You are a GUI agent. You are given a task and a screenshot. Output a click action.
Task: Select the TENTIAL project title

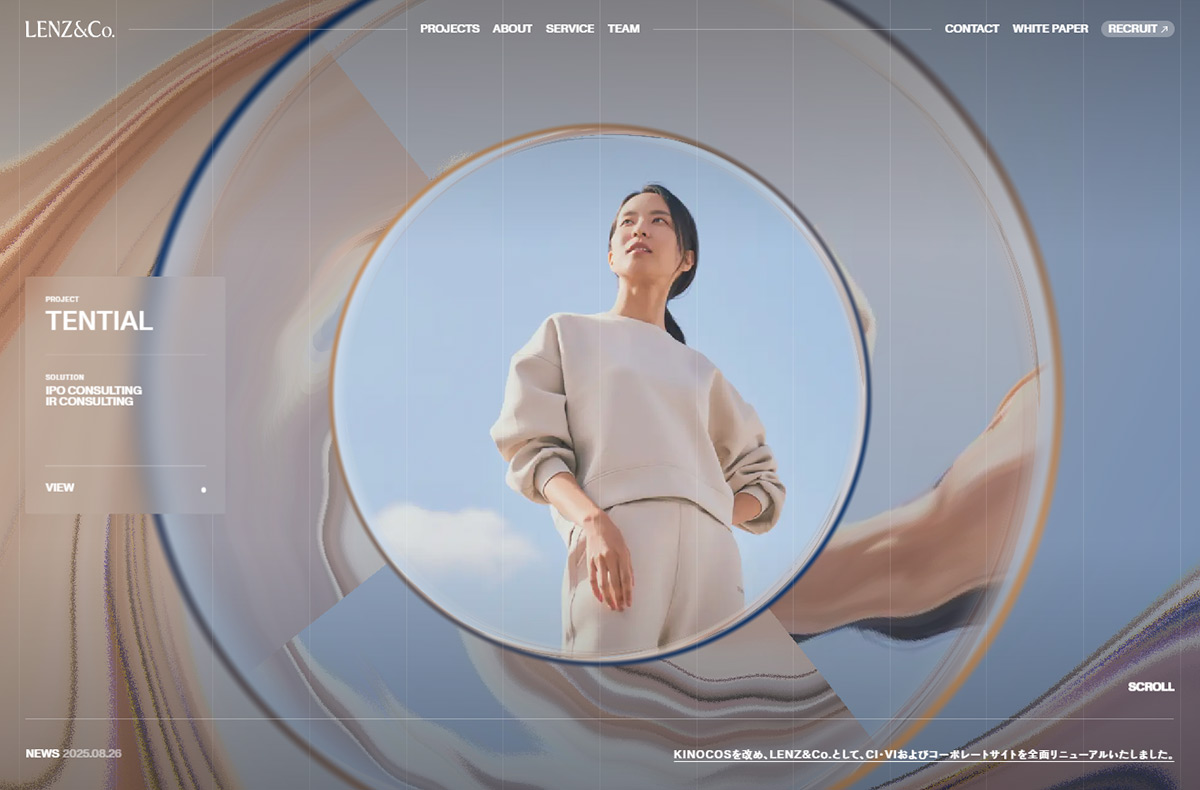click(x=99, y=321)
